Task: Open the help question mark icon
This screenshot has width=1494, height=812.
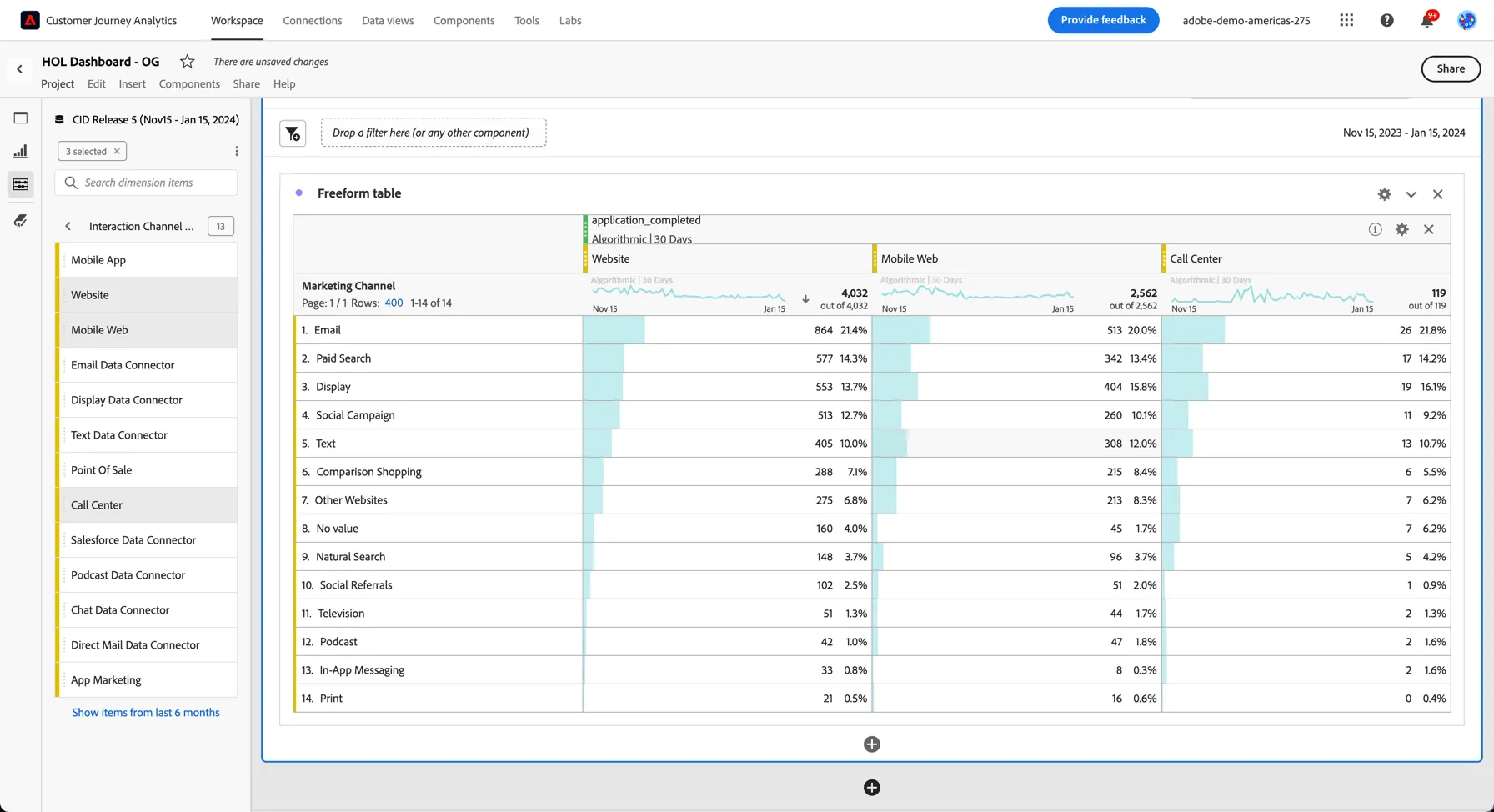Action: (1386, 20)
